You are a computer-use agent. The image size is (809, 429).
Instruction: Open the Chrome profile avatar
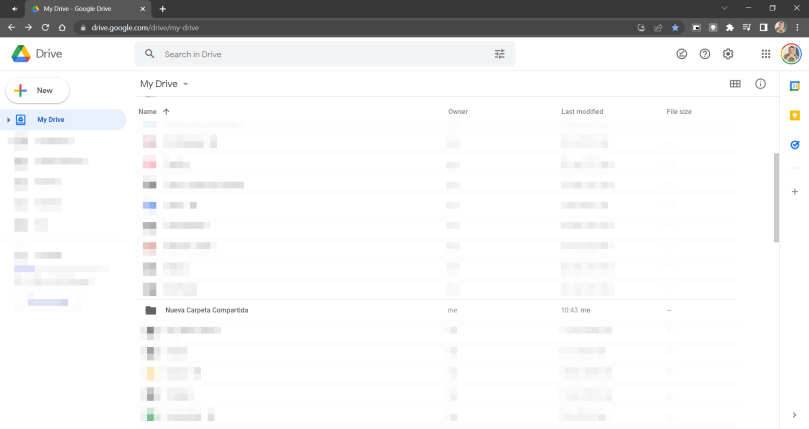click(781, 27)
